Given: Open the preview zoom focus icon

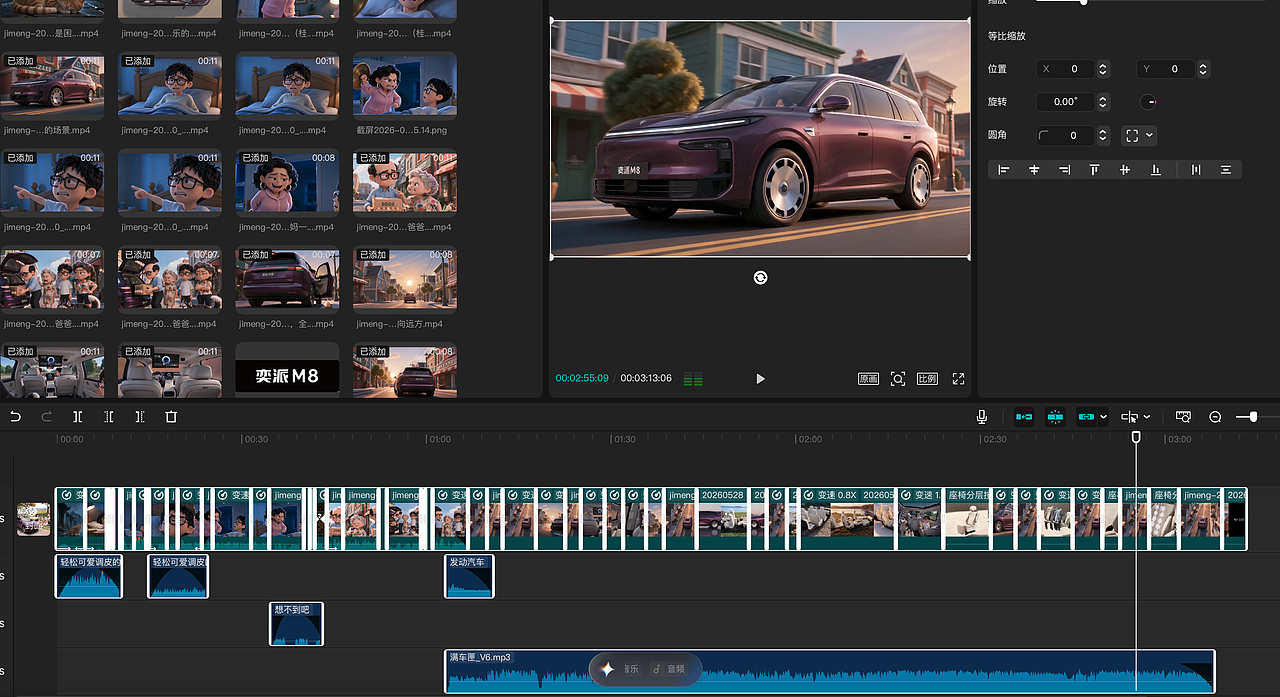Looking at the screenshot, I should 898,379.
